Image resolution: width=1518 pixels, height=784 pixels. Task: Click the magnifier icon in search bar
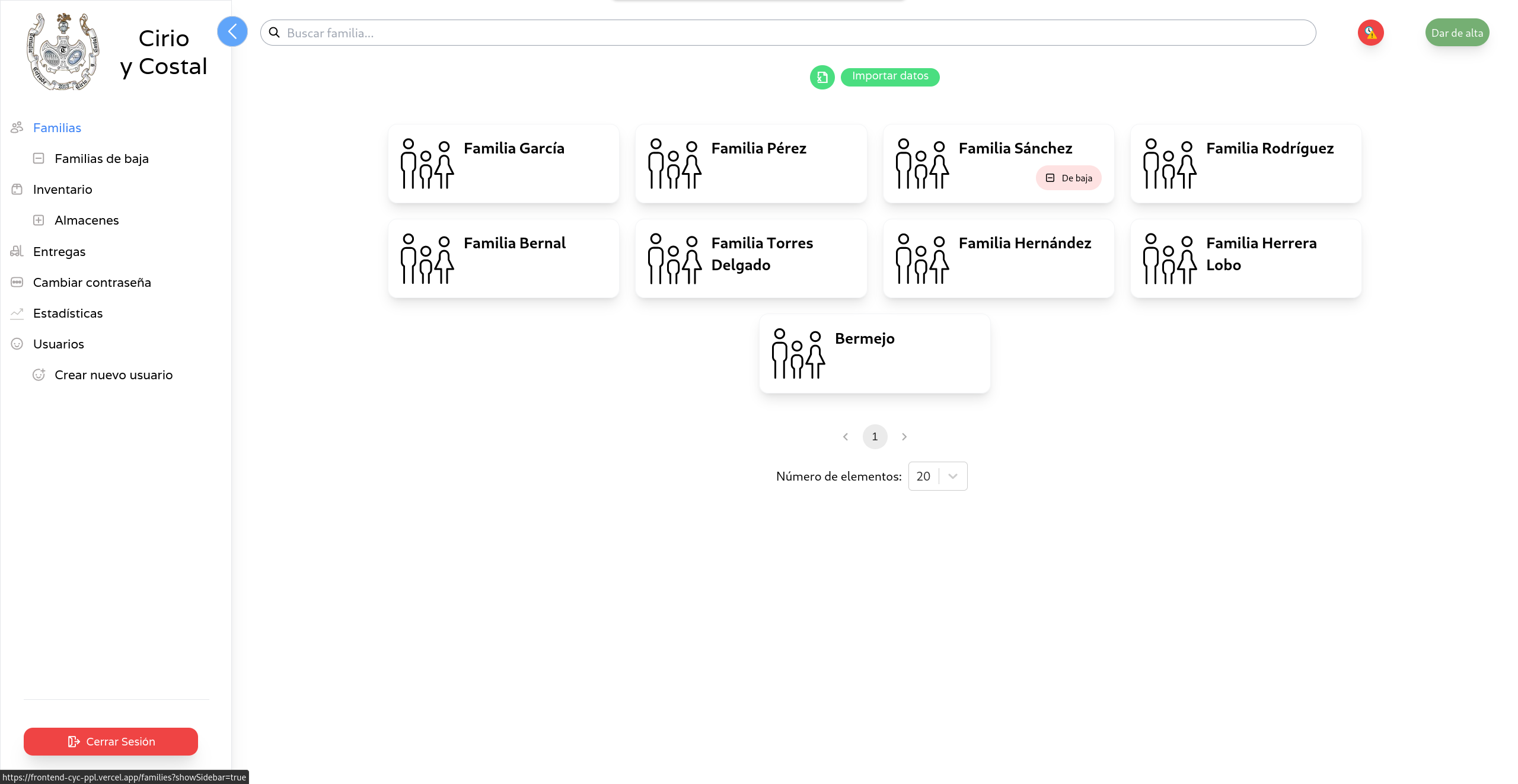[x=275, y=33]
